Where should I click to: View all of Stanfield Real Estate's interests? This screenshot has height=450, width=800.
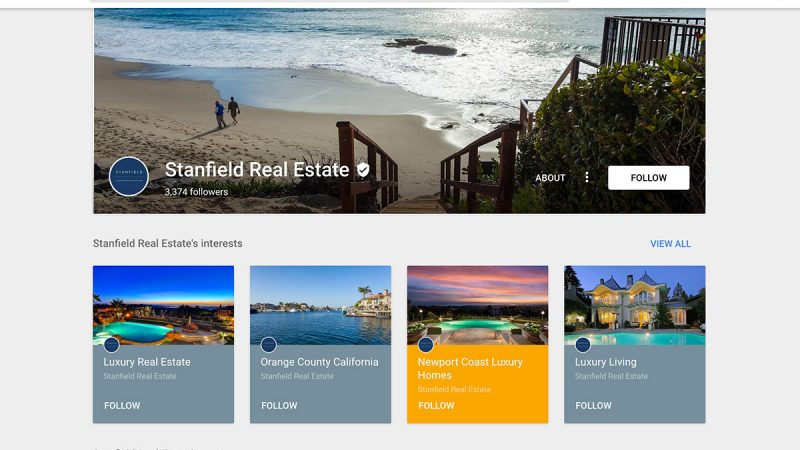(x=670, y=244)
